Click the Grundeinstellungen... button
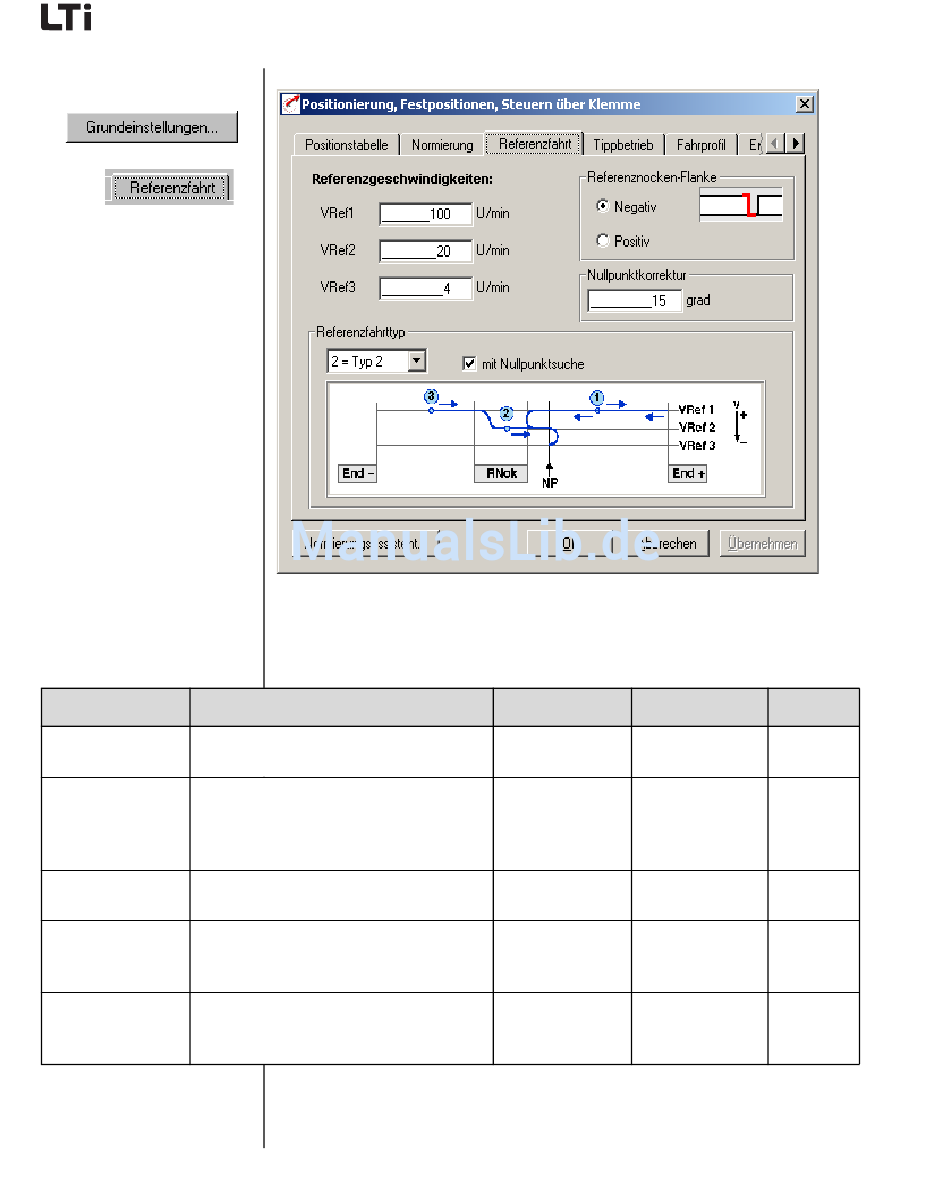Screen dimensions: 950x1189 pos(152,127)
